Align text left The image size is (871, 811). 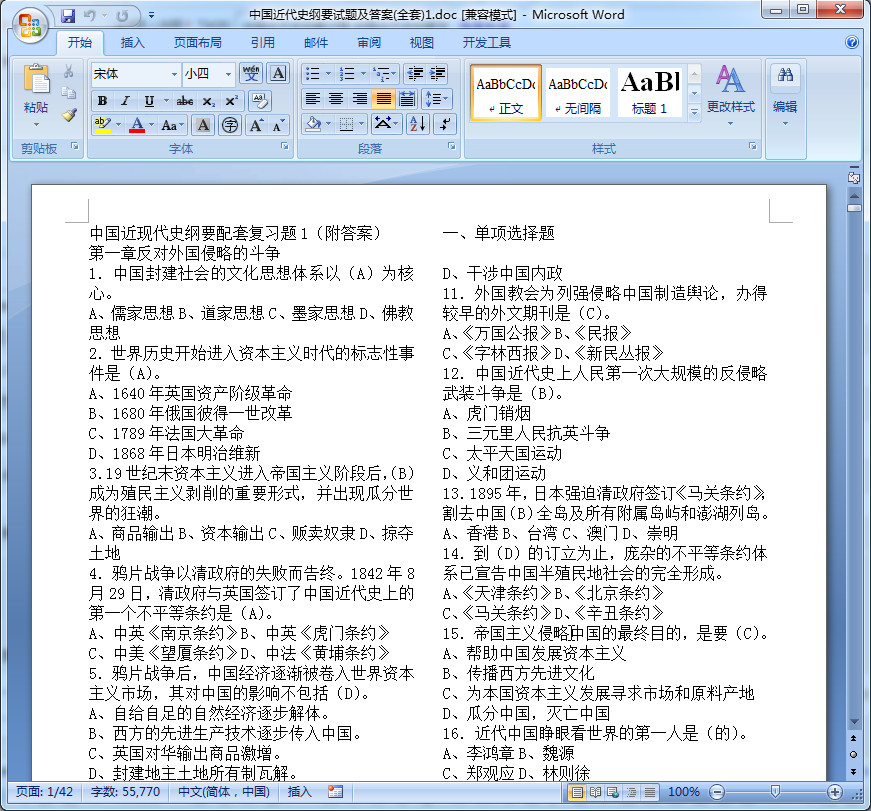(x=313, y=99)
